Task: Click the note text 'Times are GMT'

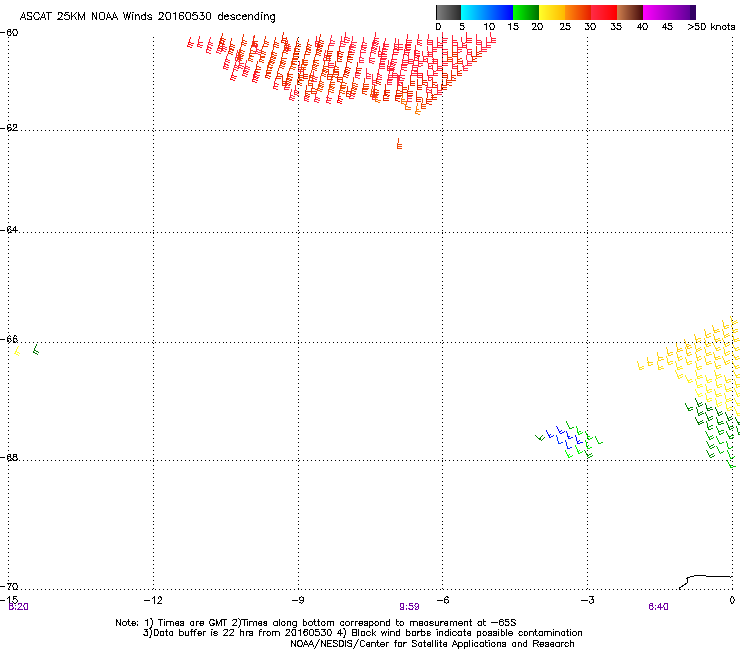Action: click(x=193, y=623)
